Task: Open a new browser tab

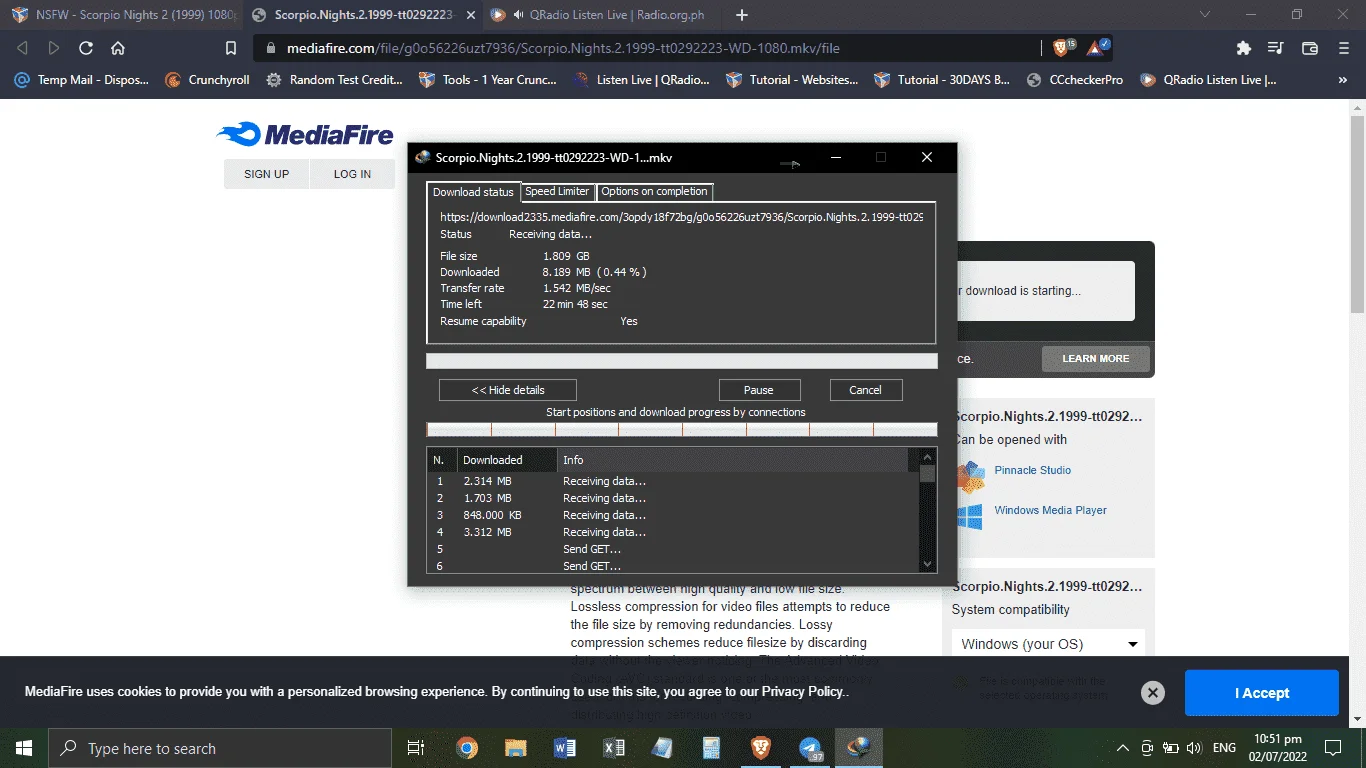Action: coord(741,15)
